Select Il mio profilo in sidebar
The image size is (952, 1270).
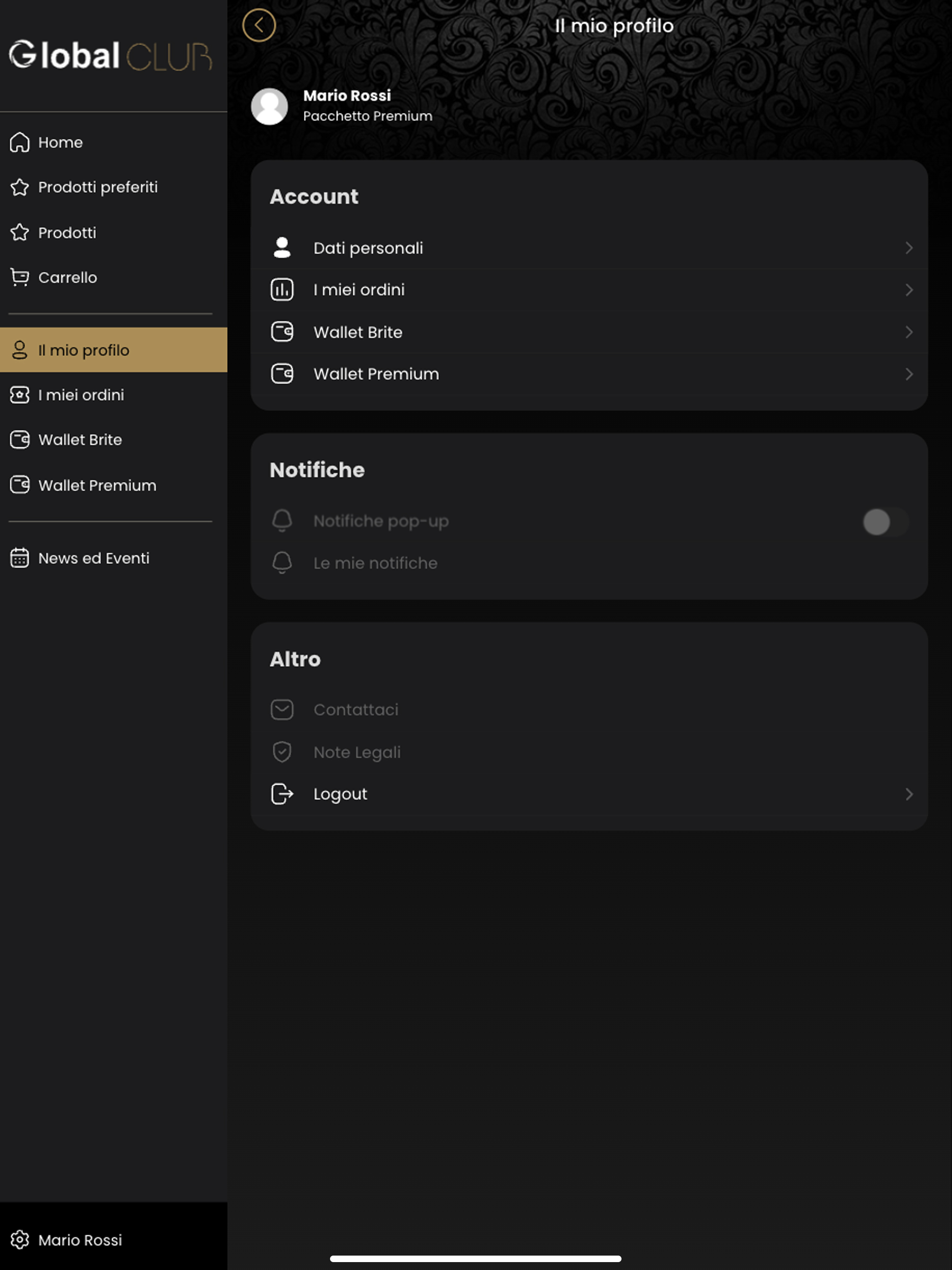click(84, 350)
